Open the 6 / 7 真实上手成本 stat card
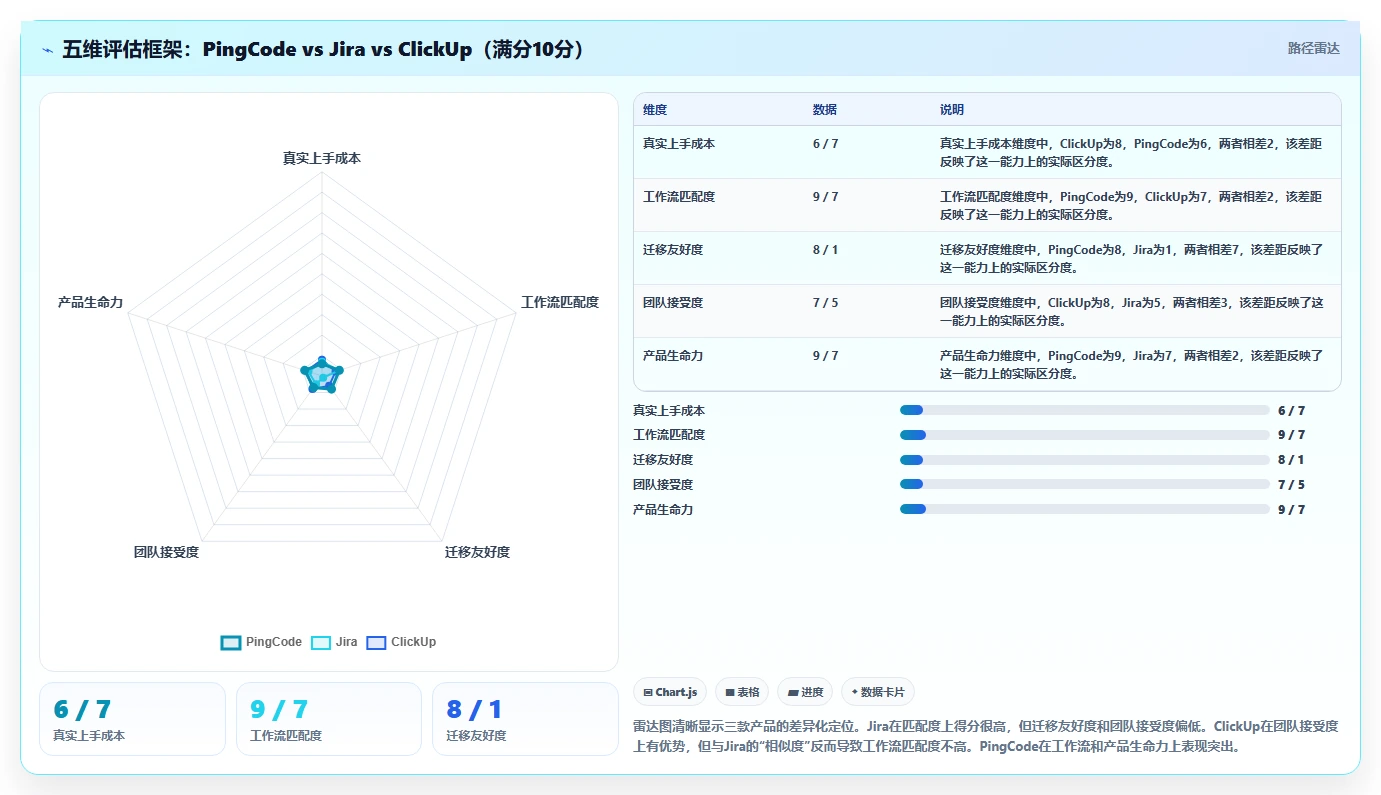 click(x=132, y=719)
